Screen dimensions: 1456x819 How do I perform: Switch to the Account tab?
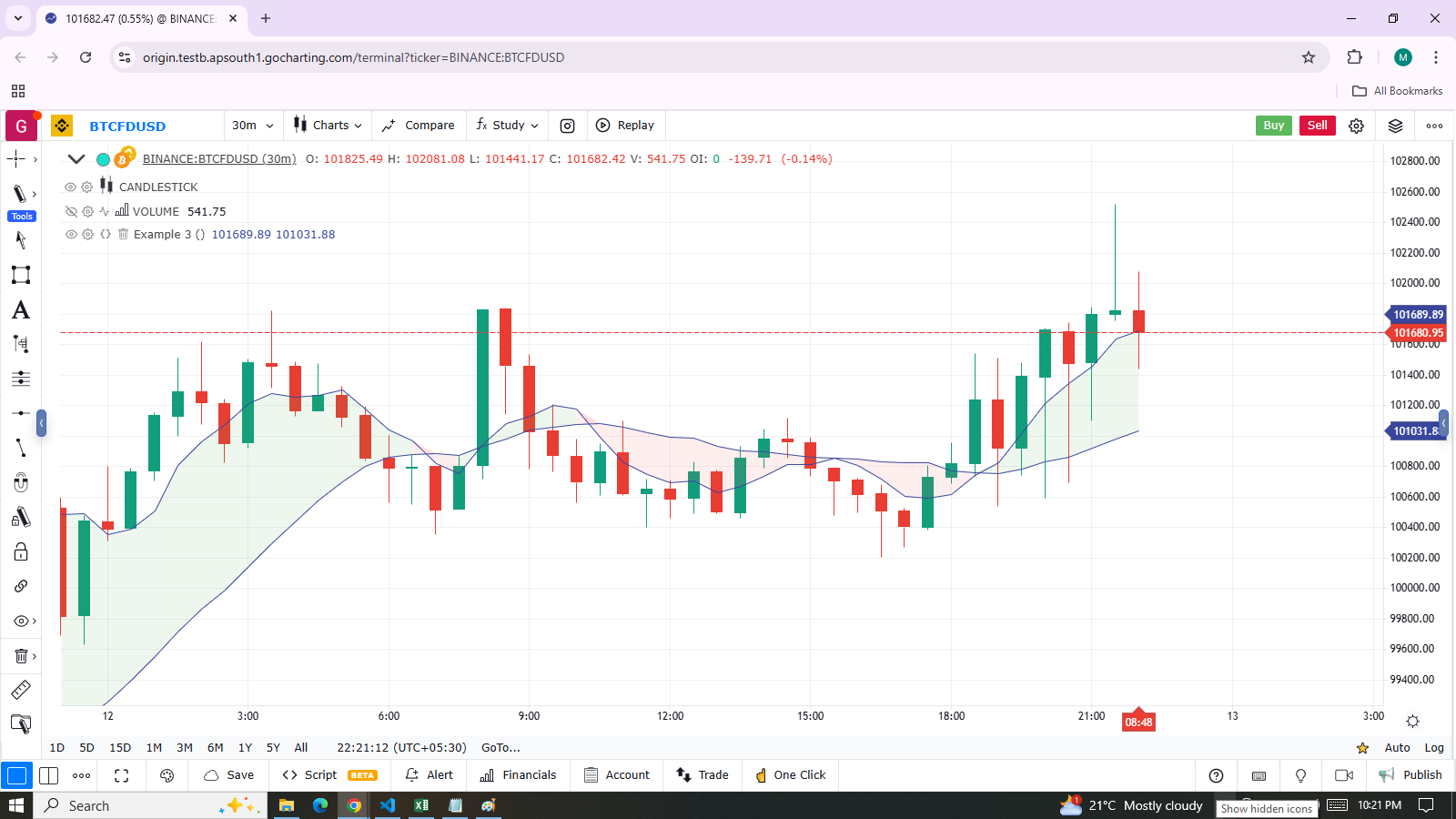click(x=617, y=775)
